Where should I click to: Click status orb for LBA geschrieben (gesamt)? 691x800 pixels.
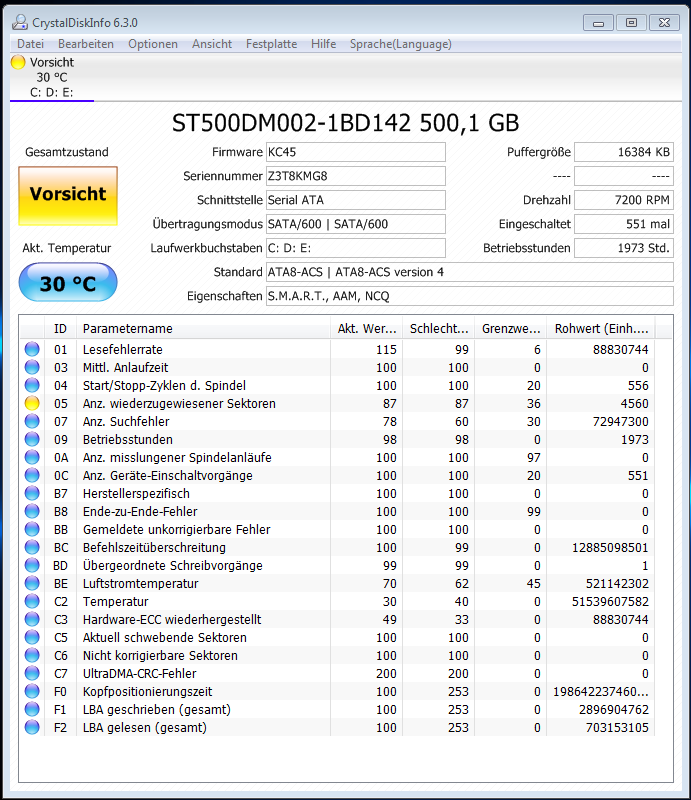(32, 709)
